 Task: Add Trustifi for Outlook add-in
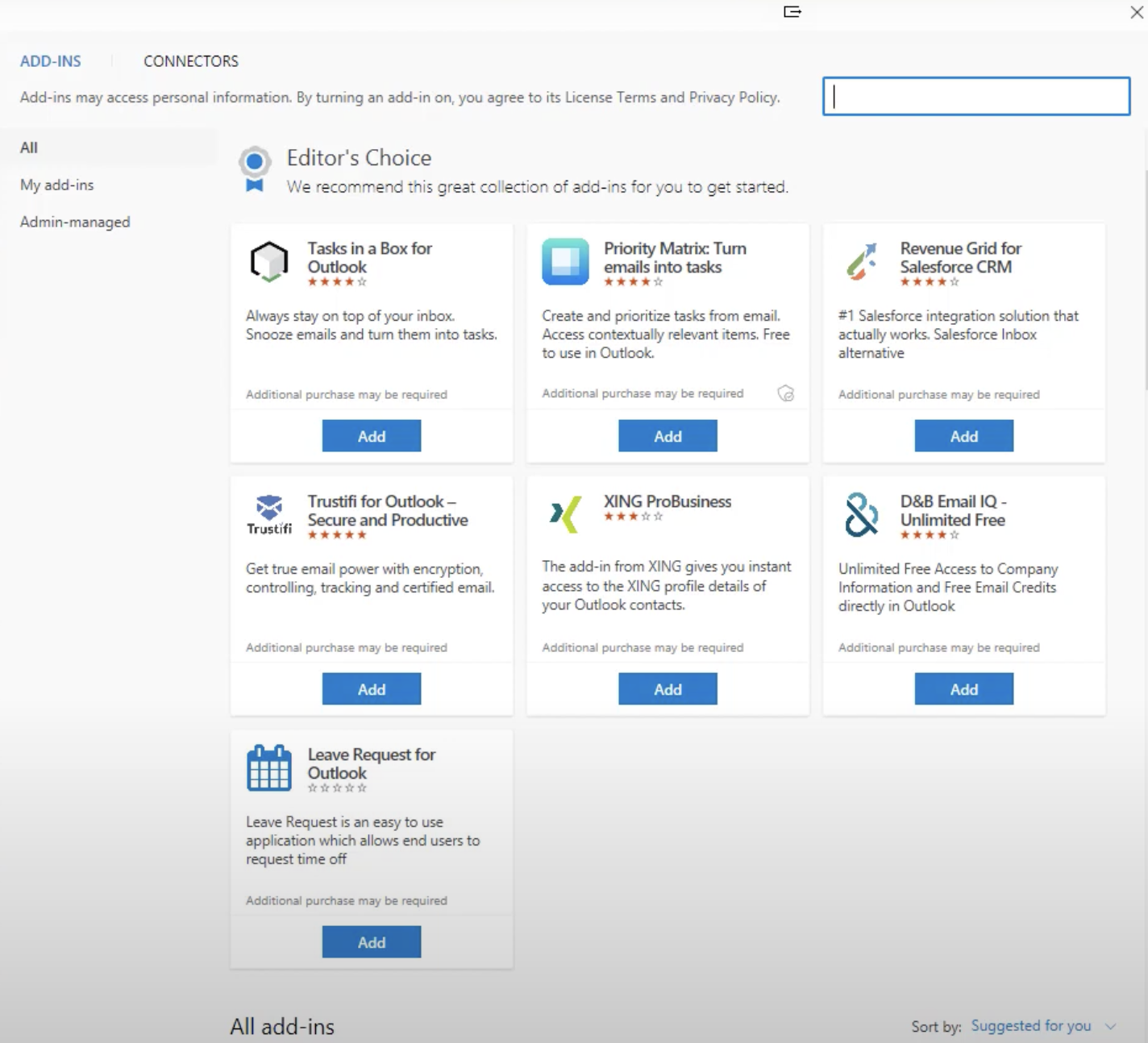(x=372, y=689)
